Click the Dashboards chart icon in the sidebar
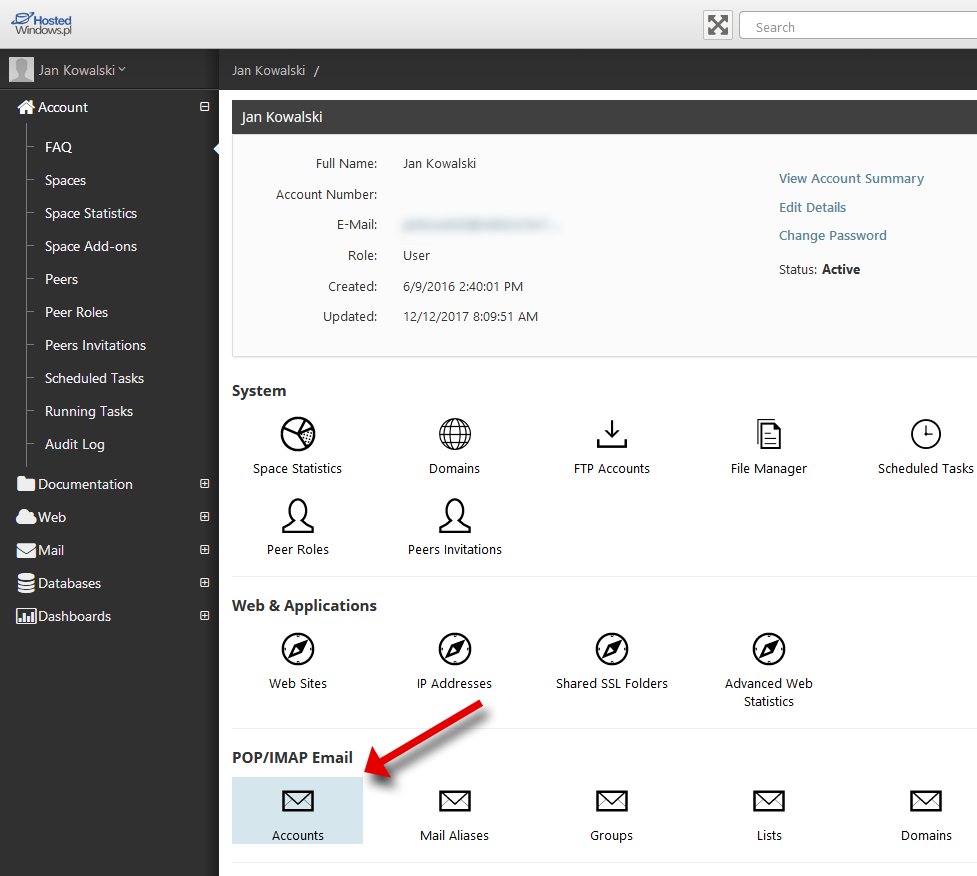This screenshot has height=876, width=977. point(26,616)
